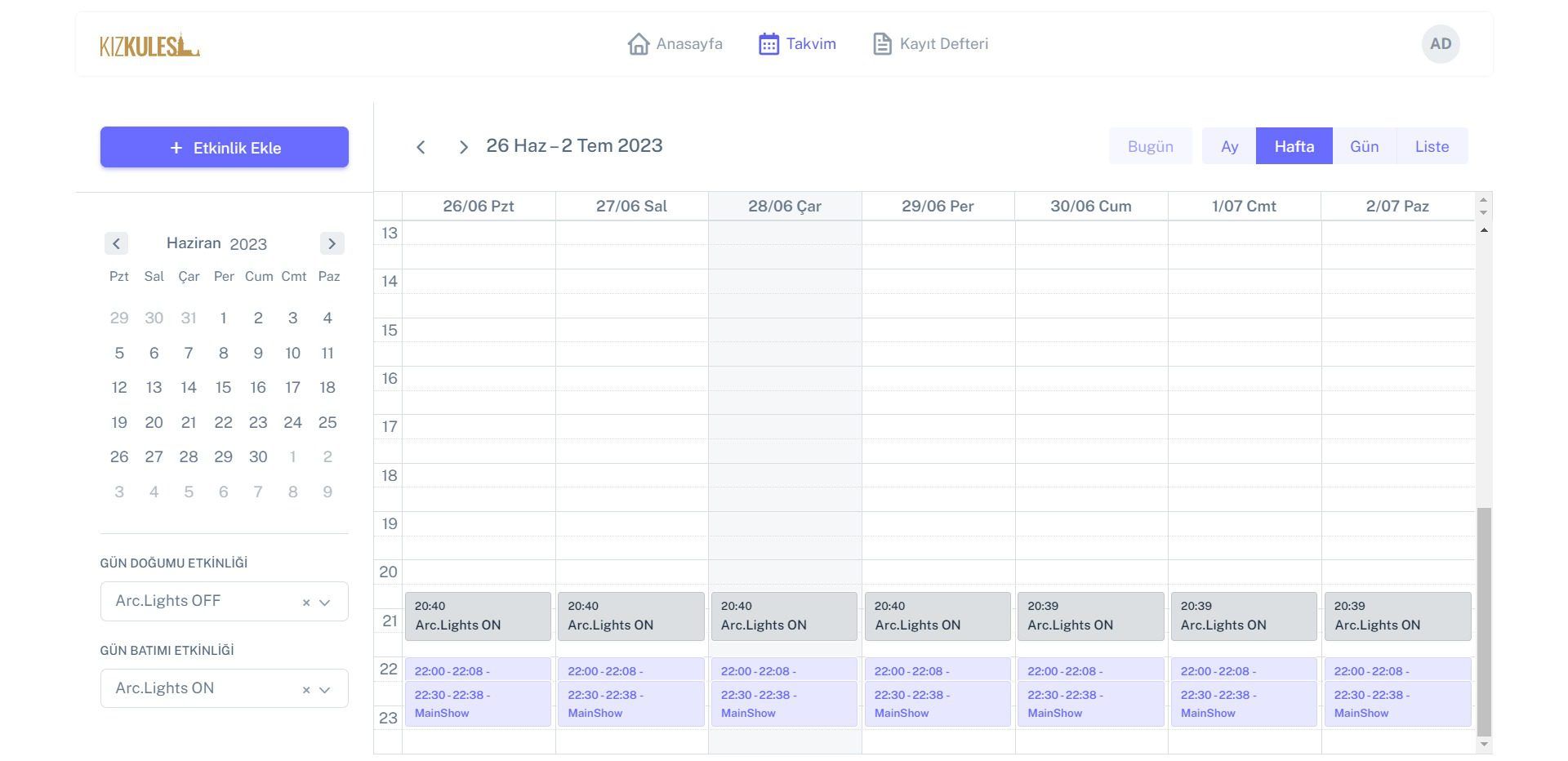Screen dimensions: 1568x761
Task: Click the Kız Kulesi logo
Action: click(x=149, y=45)
